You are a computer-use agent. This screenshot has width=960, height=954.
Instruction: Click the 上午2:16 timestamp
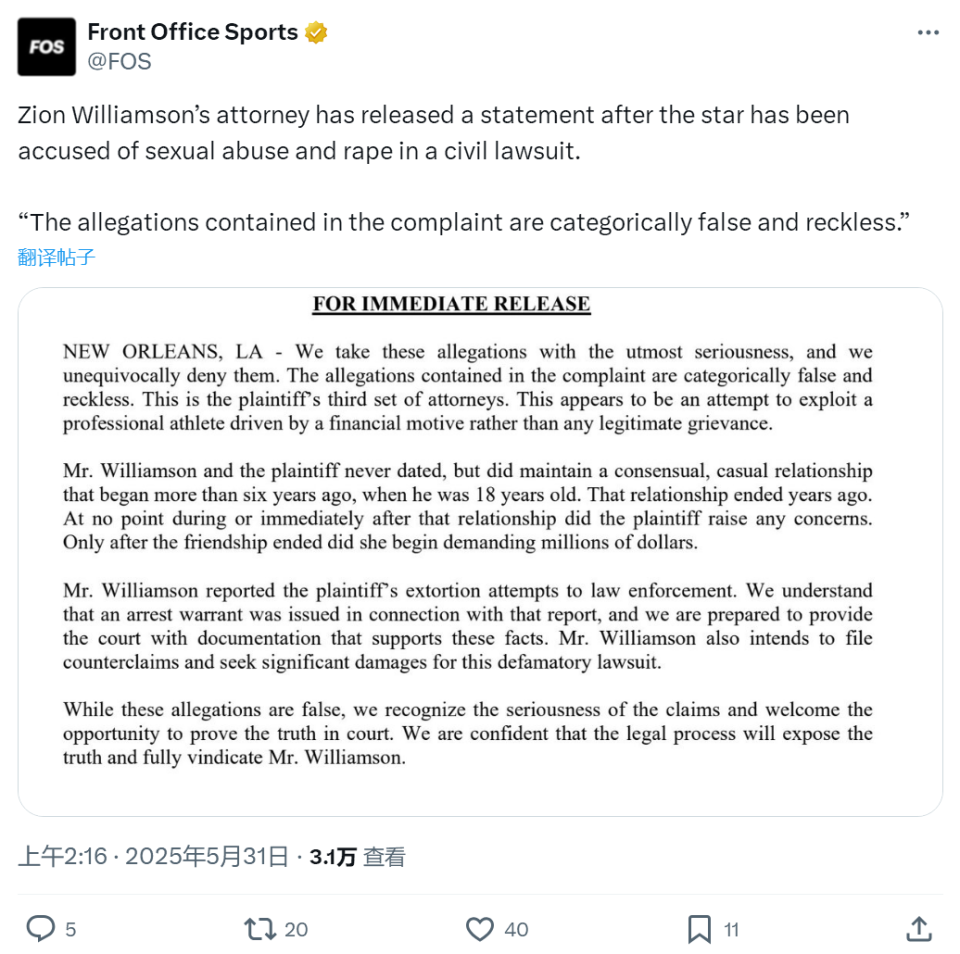pyautogui.click(x=62, y=857)
